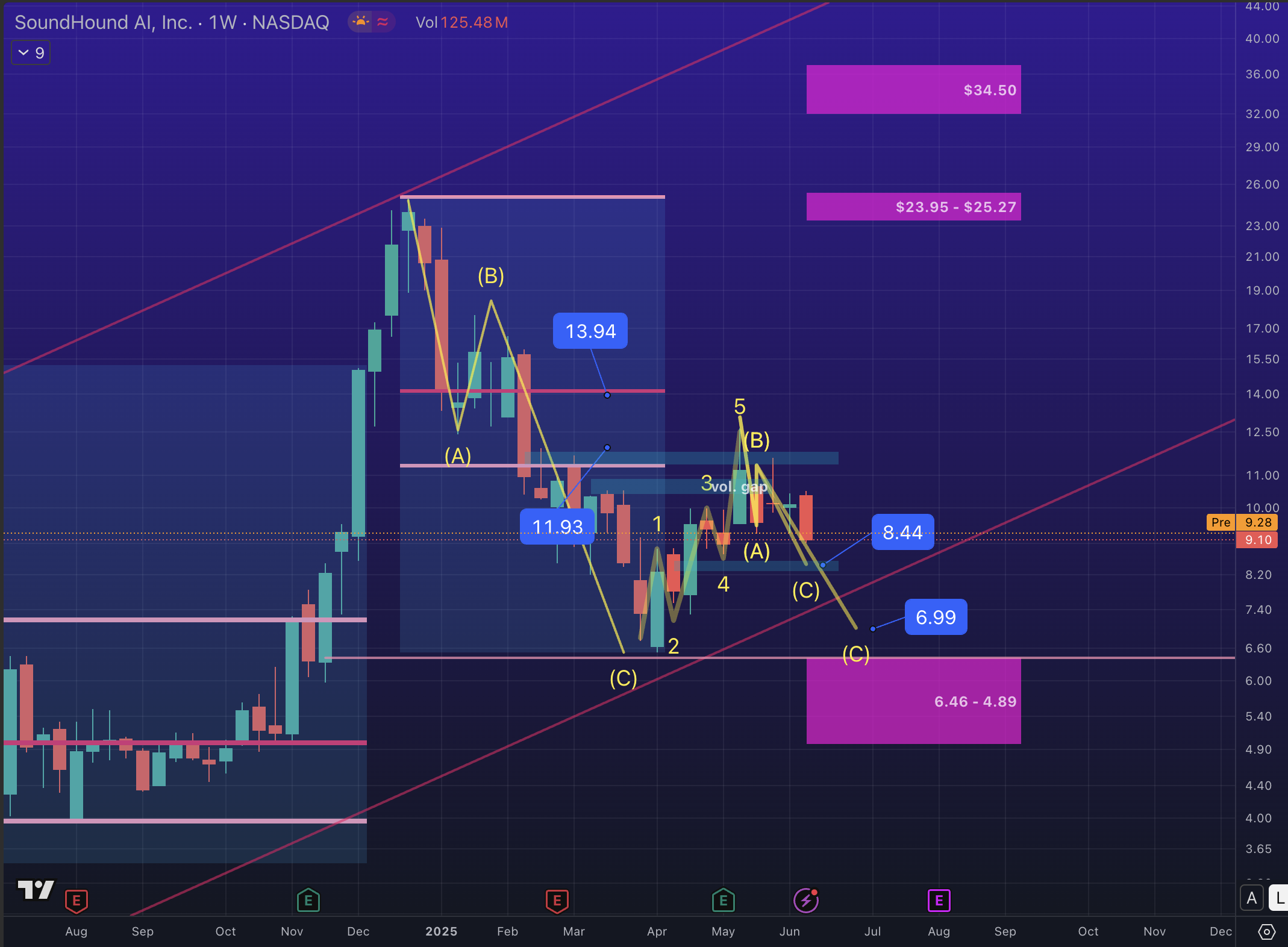Image resolution: width=1288 pixels, height=947 pixels.
Task: Open the November green earnings marker
Action: pyautogui.click(x=308, y=901)
